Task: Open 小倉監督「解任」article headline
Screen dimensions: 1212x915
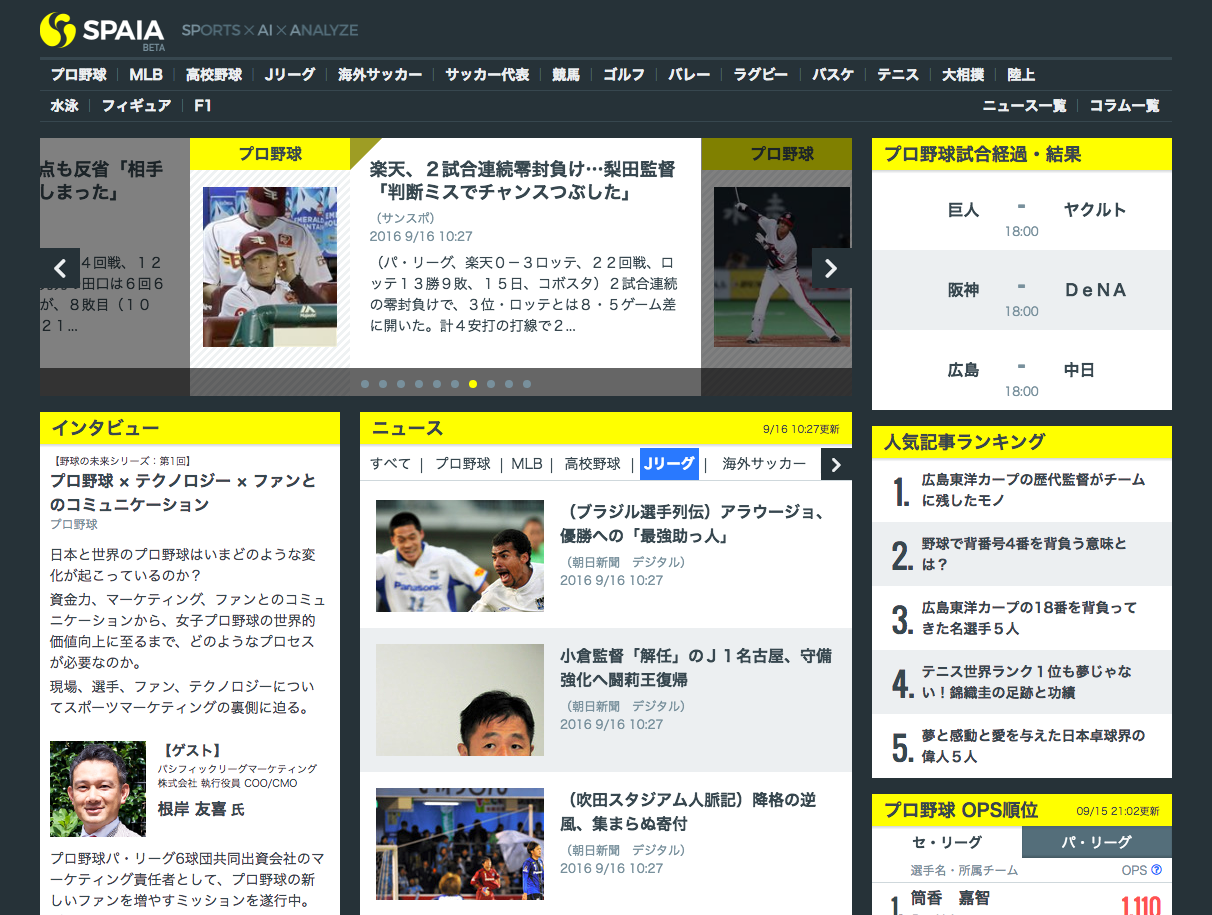Action: click(x=696, y=668)
